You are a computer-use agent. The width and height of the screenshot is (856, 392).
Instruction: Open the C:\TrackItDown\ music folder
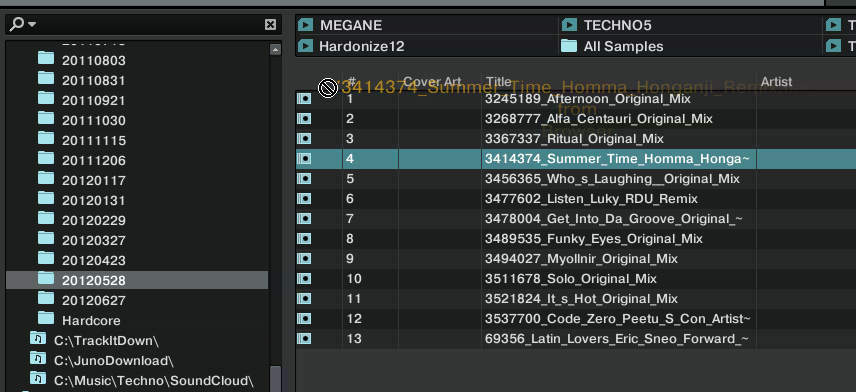click(106, 341)
